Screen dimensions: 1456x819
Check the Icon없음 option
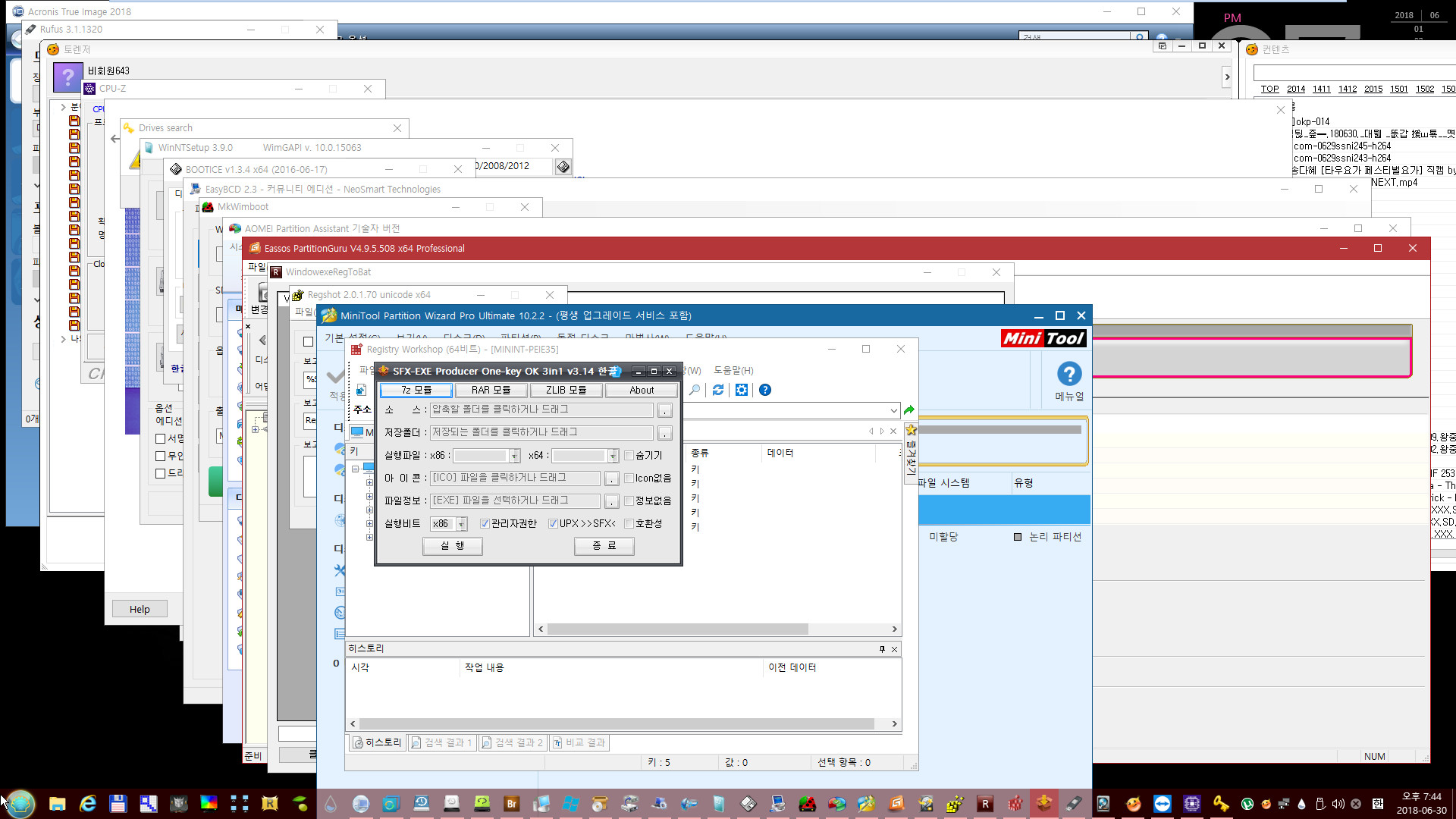(x=629, y=479)
